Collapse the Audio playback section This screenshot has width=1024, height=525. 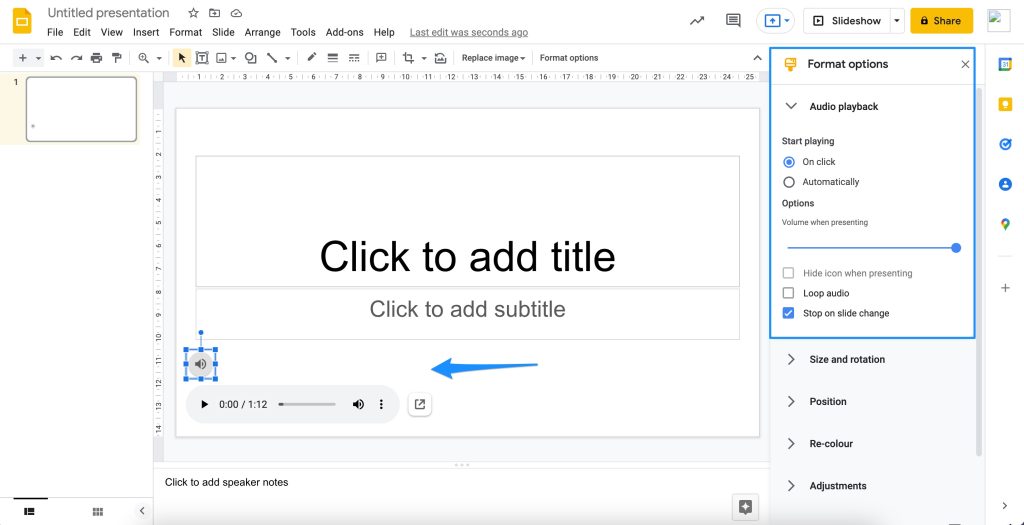[791, 106]
